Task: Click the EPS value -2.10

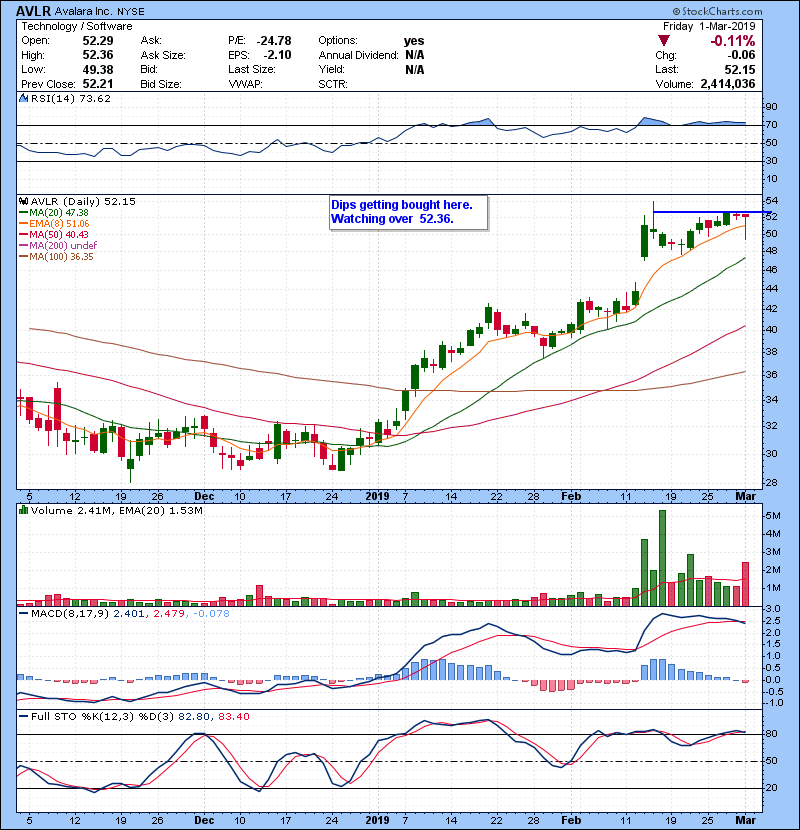Action: point(277,55)
